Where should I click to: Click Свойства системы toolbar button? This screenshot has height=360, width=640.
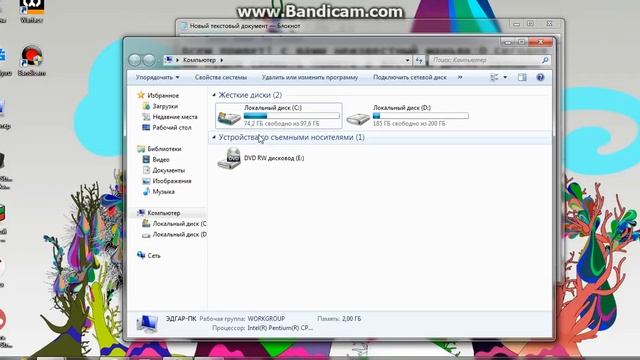tap(221, 77)
